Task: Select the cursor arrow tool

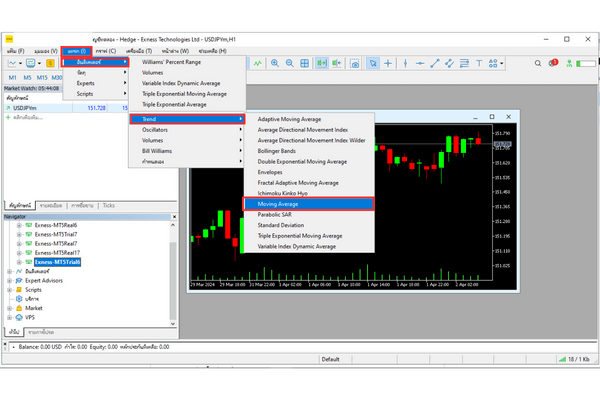Action: 373,62
